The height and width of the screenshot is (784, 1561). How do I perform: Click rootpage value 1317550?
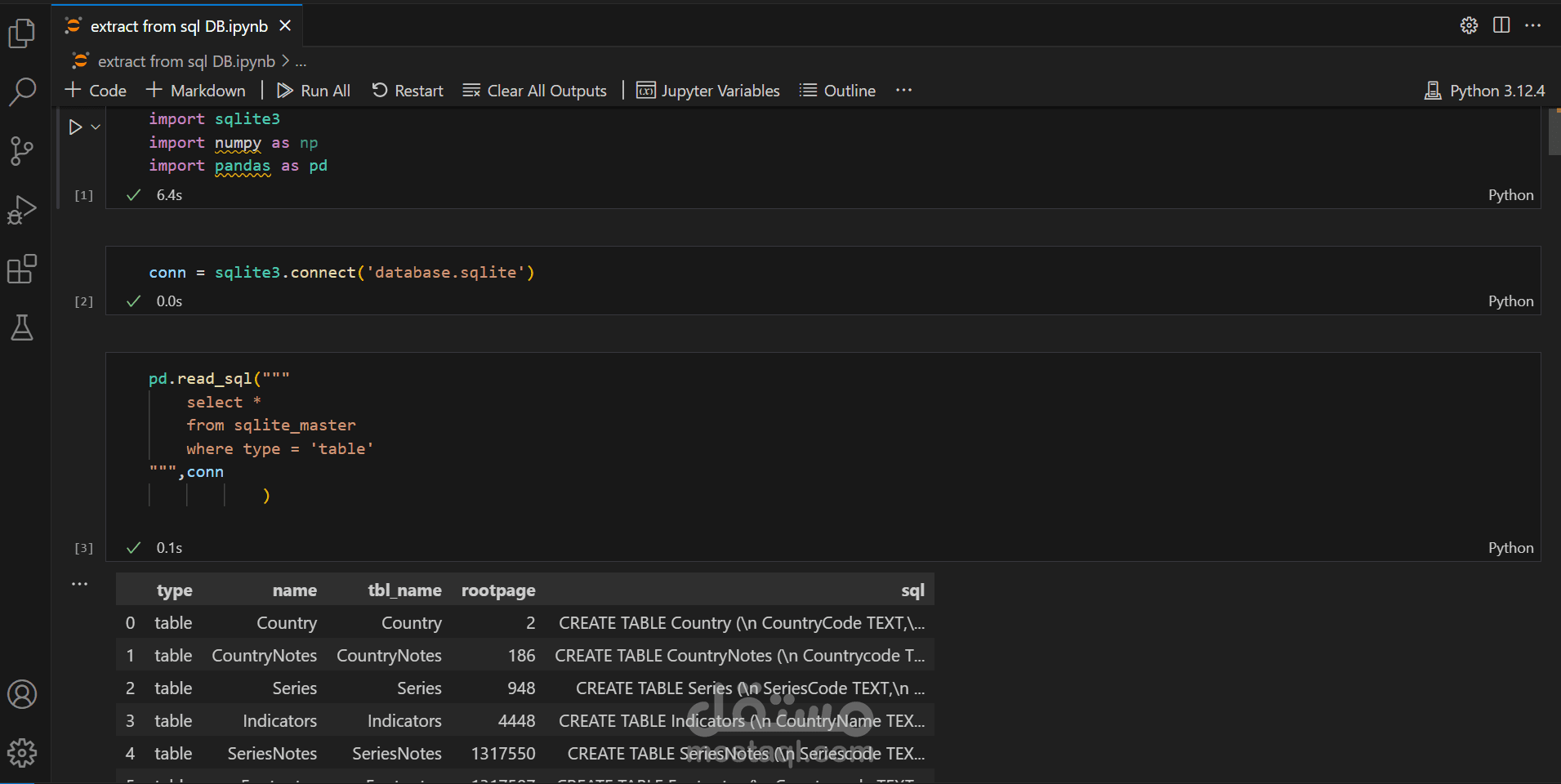(503, 754)
